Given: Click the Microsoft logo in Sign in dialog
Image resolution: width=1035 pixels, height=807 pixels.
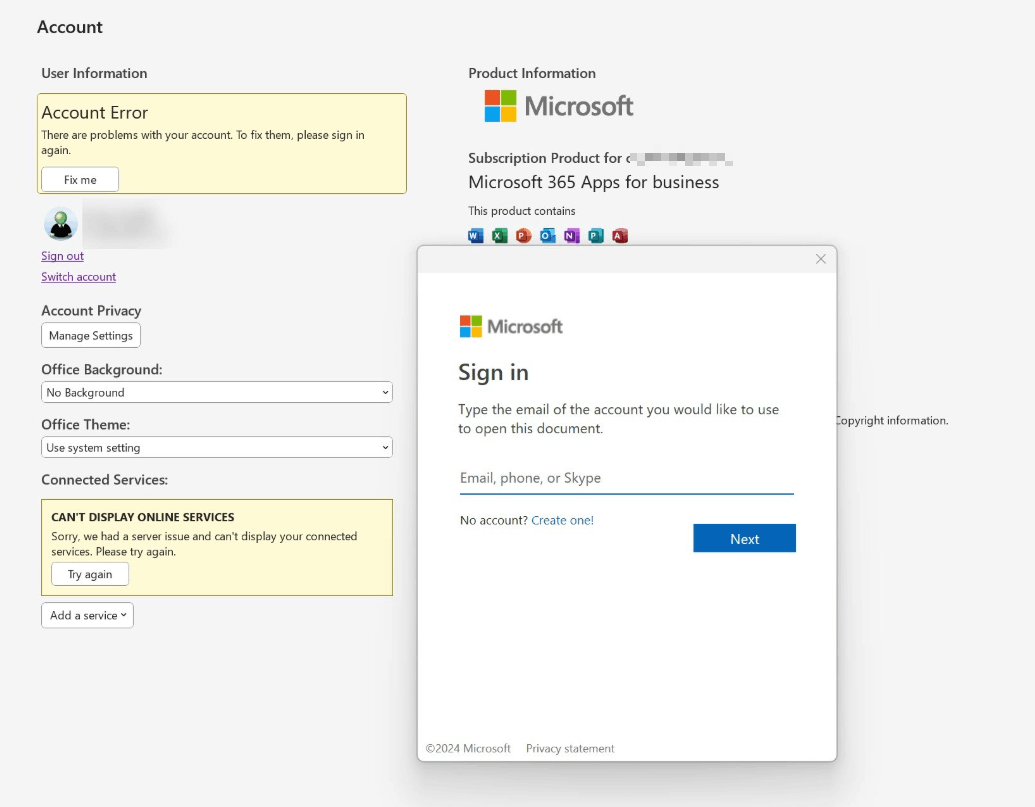Looking at the screenshot, I should 511,326.
